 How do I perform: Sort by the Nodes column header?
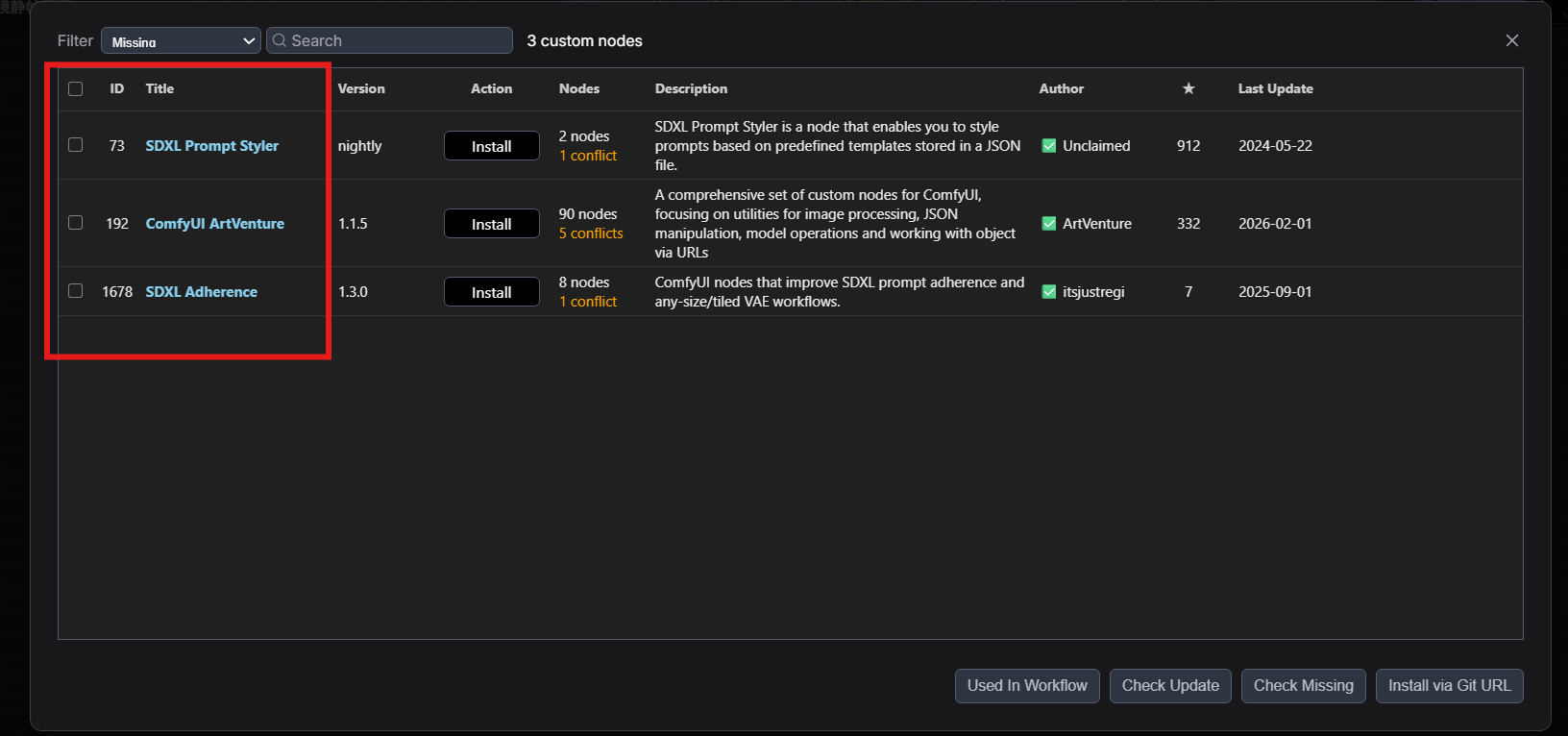pyautogui.click(x=579, y=88)
